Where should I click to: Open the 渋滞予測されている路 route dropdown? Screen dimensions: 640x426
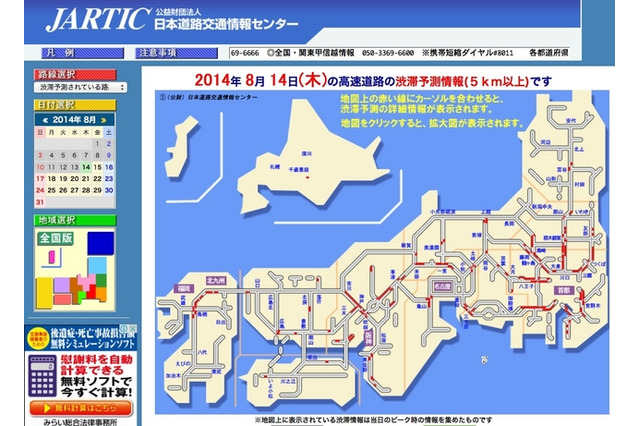coord(80,87)
